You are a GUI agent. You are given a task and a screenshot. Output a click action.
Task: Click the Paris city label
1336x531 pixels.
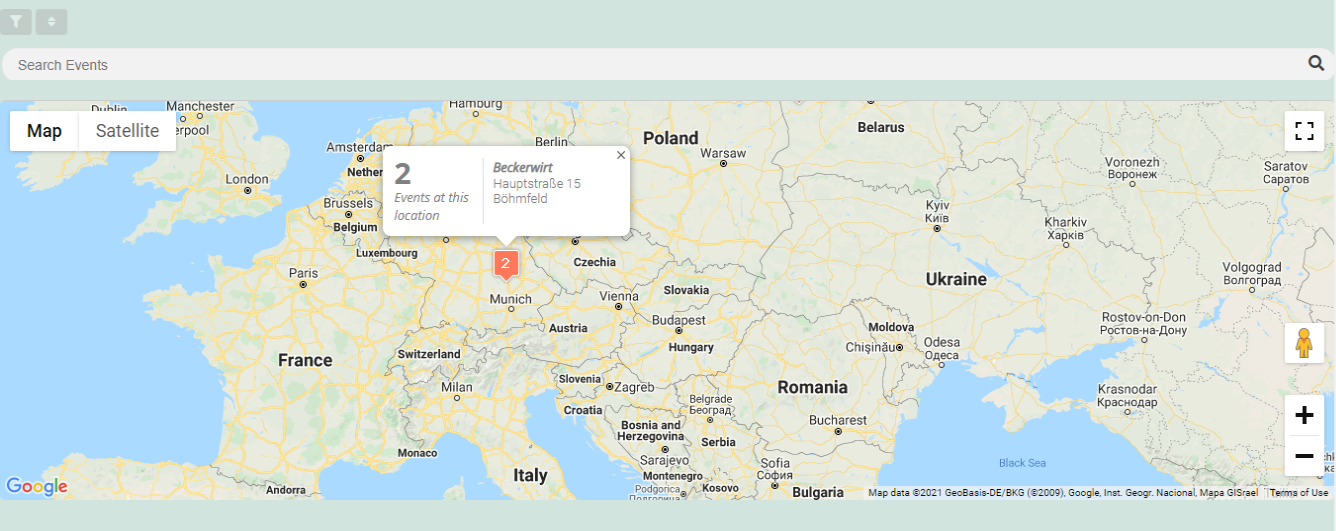303,273
